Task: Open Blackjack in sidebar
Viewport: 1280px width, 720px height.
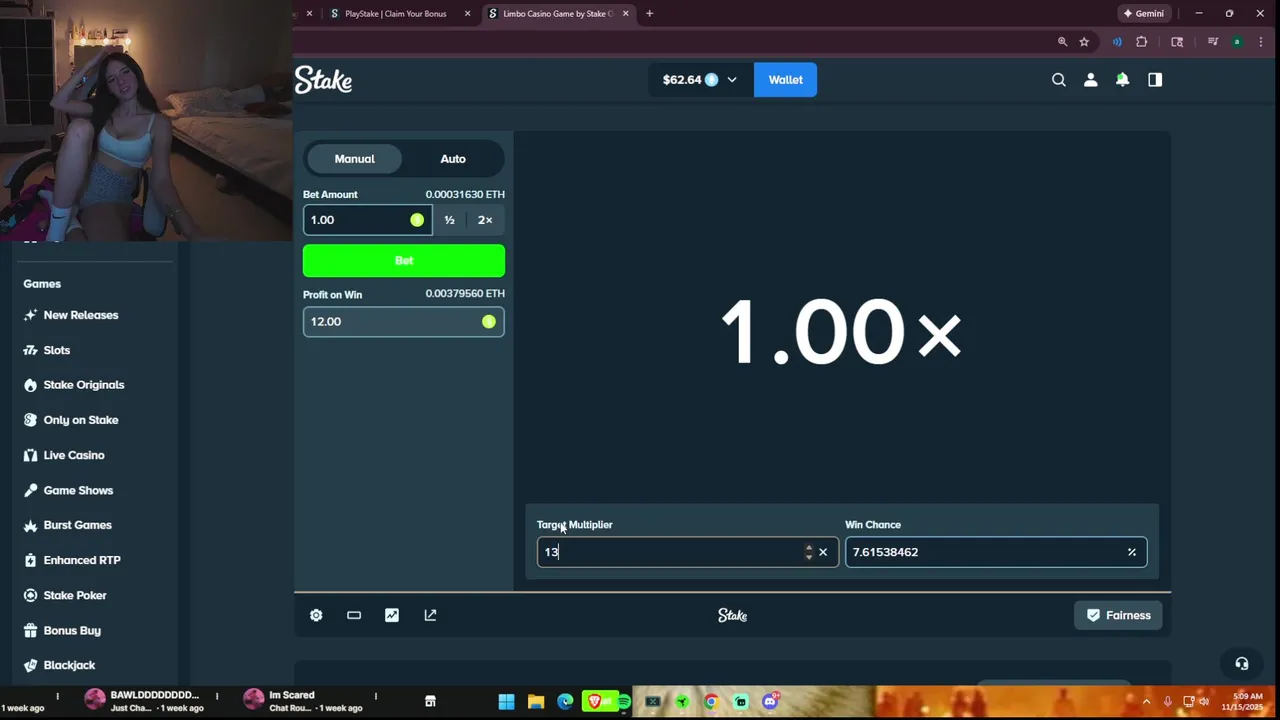Action: [69, 665]
